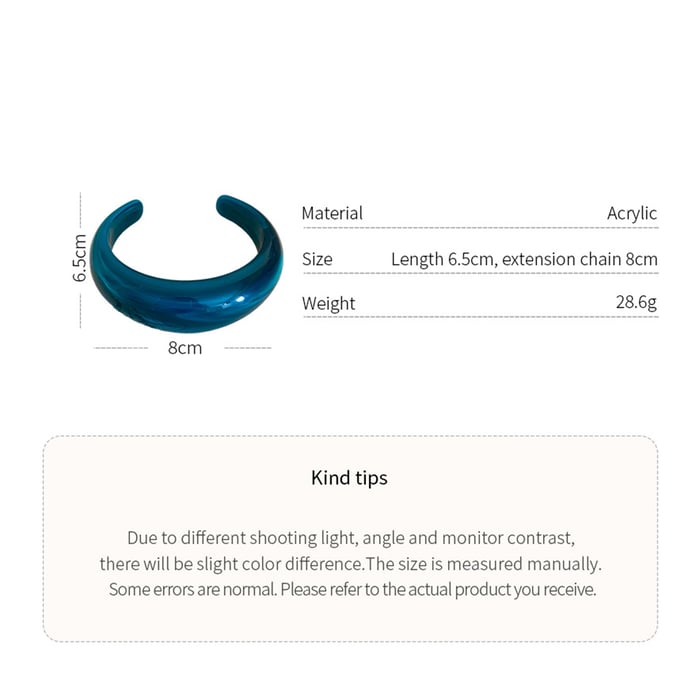Click the 6.5cm height dimension label

tap(81, 258)
